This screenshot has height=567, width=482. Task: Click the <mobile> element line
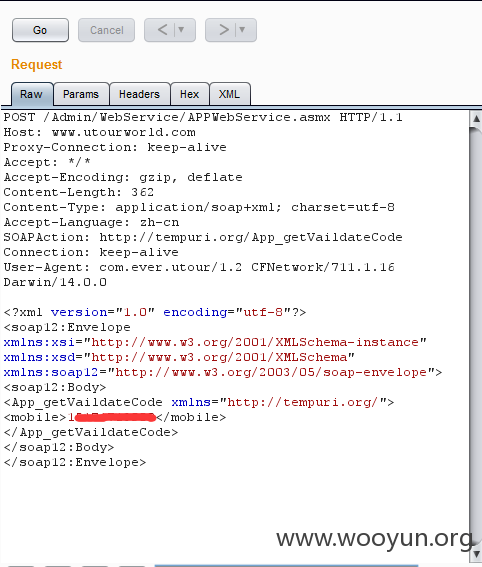click(115, 417)
